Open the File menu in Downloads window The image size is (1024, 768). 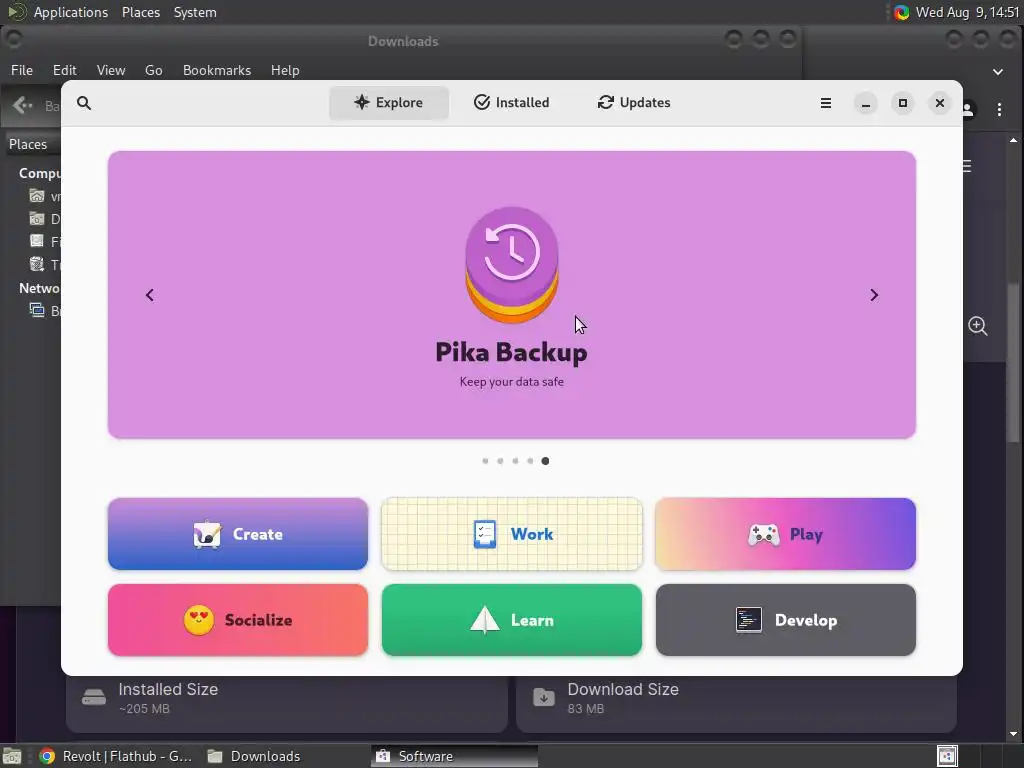[22, 70]
